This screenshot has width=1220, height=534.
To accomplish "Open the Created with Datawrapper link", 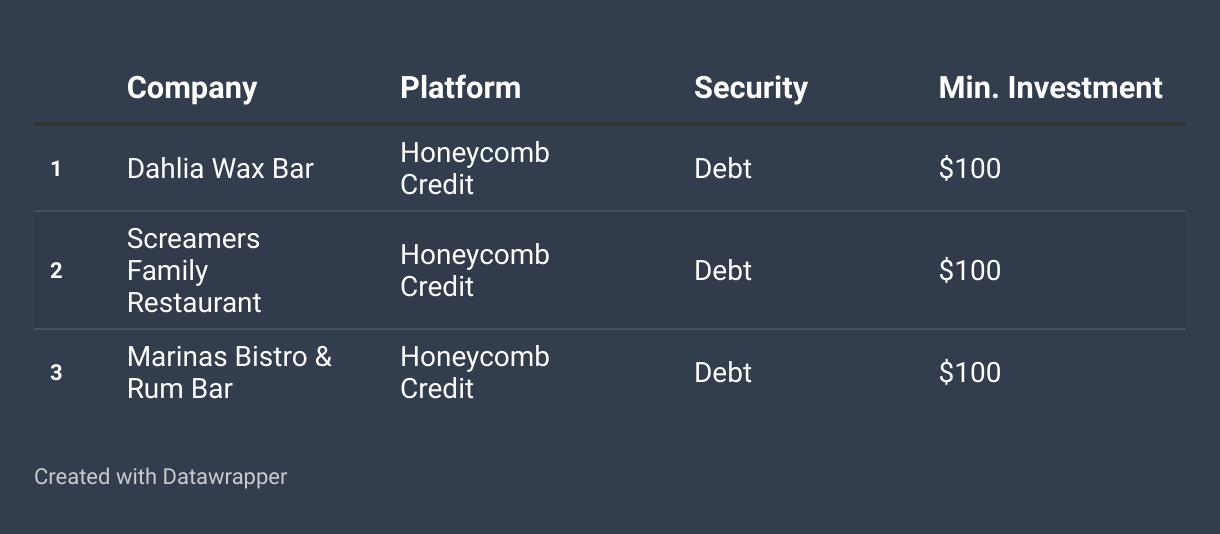I will point(161,477).
